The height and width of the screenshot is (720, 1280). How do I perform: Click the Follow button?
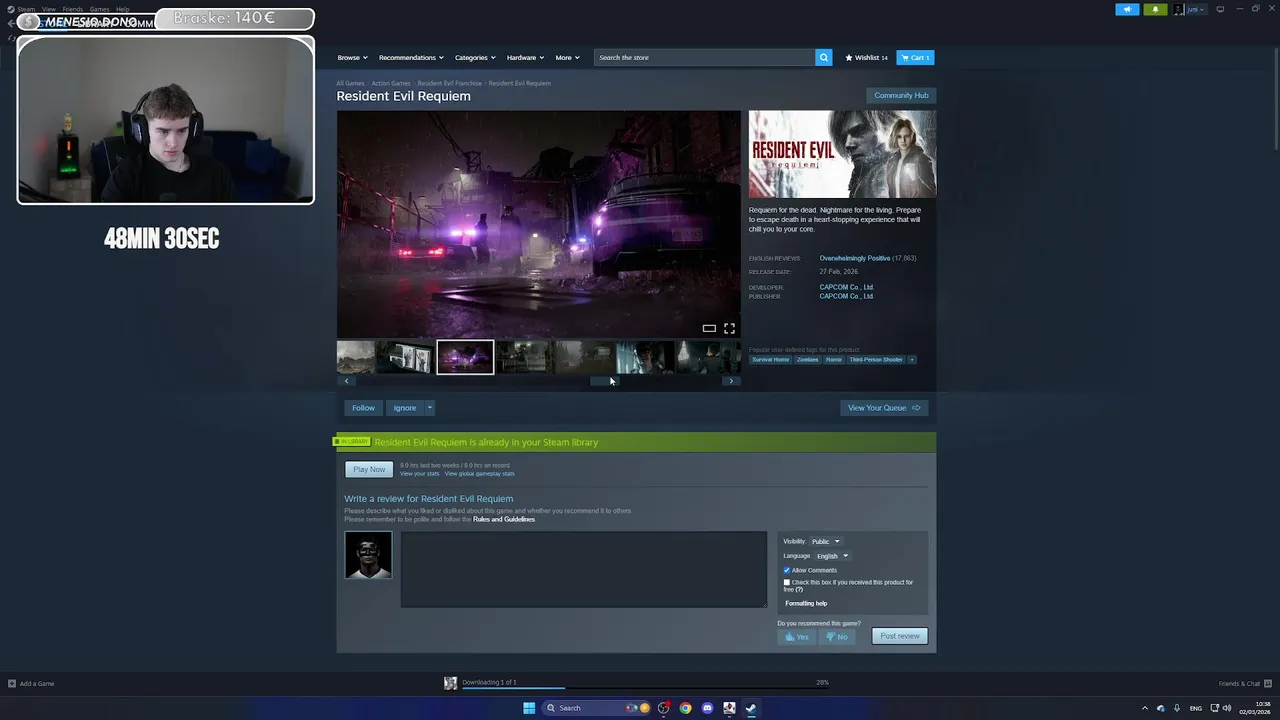363,408
